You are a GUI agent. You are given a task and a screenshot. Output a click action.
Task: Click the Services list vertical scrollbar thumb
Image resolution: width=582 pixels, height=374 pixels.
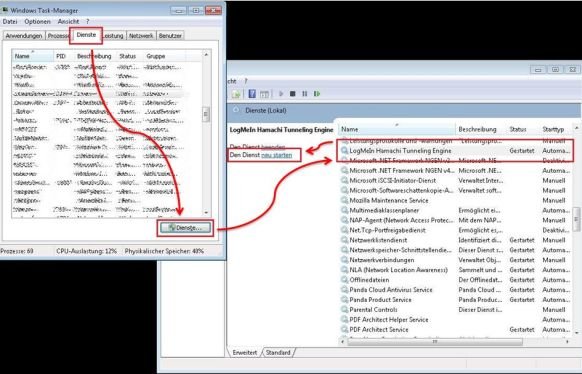pos(576,219)
